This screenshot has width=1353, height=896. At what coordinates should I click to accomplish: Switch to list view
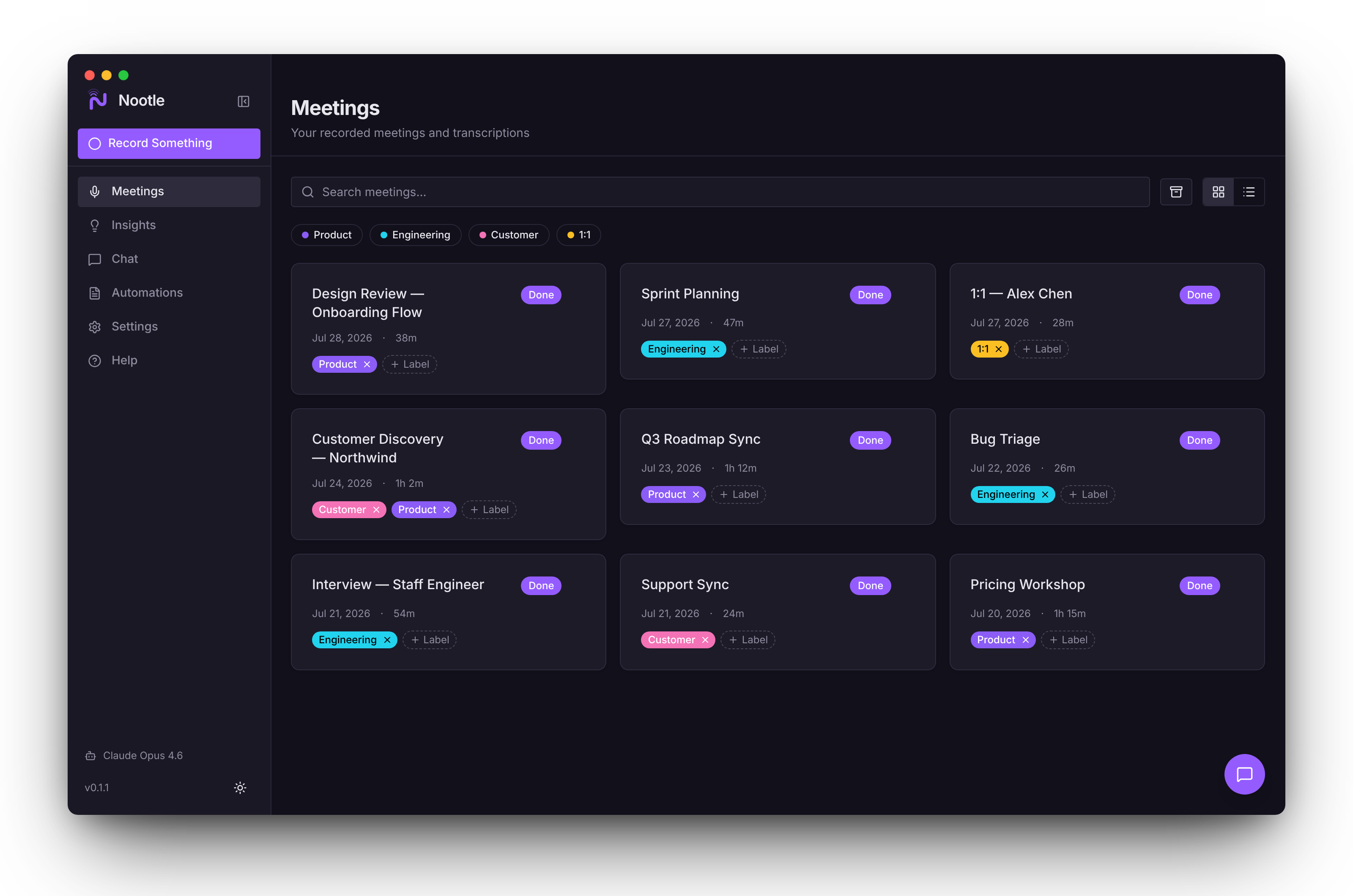(1249, 192)
